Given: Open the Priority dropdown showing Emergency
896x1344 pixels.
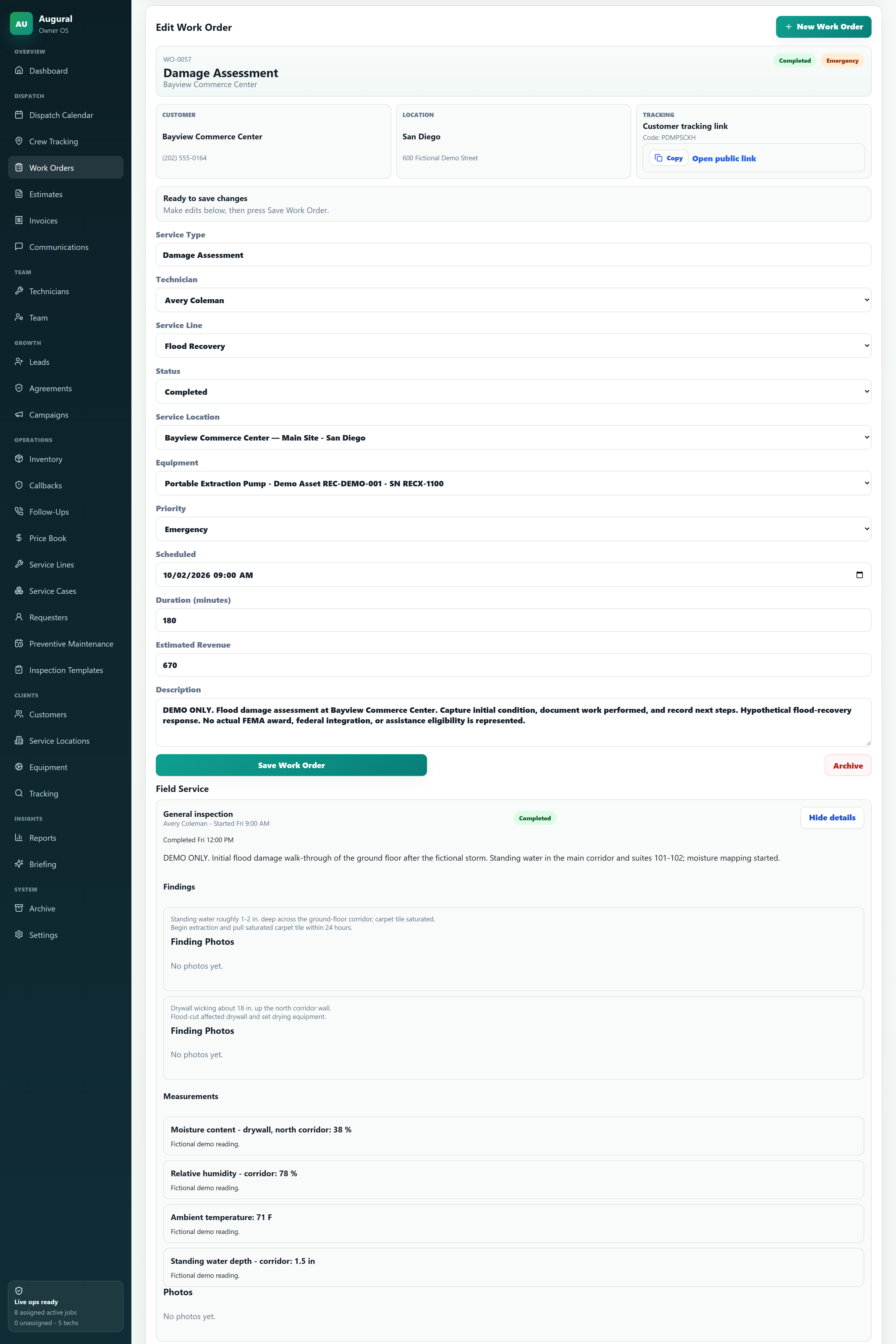Looking at the screenshot, I should point(513,529).
